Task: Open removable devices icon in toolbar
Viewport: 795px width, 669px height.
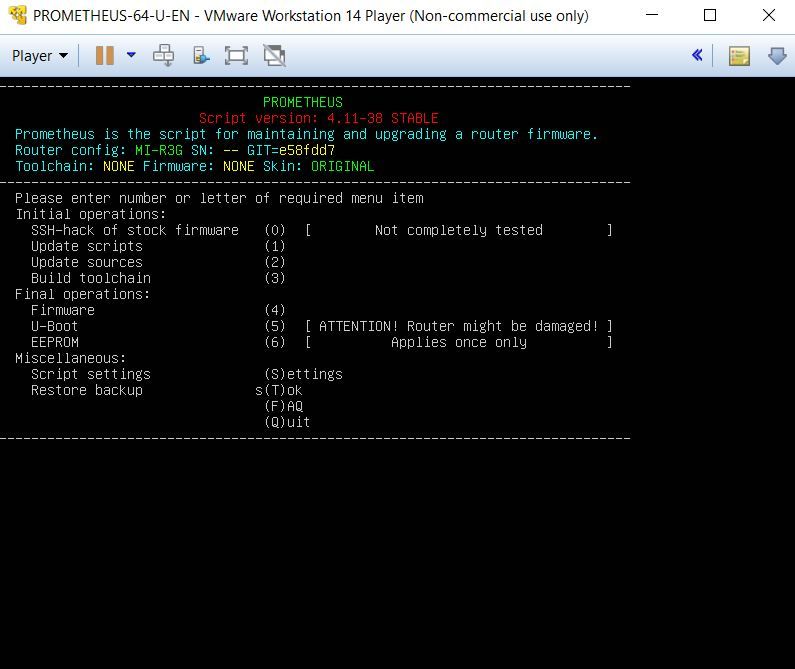Action: tap(201, 56)
